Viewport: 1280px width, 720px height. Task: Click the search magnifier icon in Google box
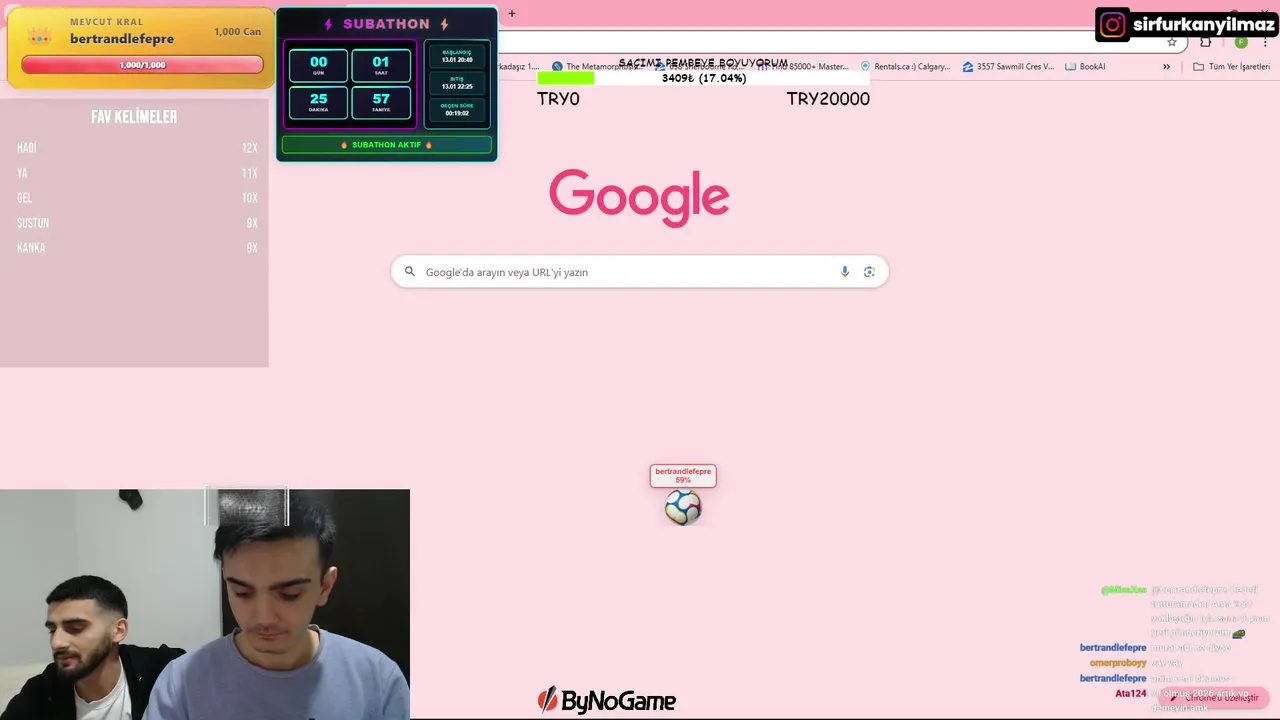409,272
